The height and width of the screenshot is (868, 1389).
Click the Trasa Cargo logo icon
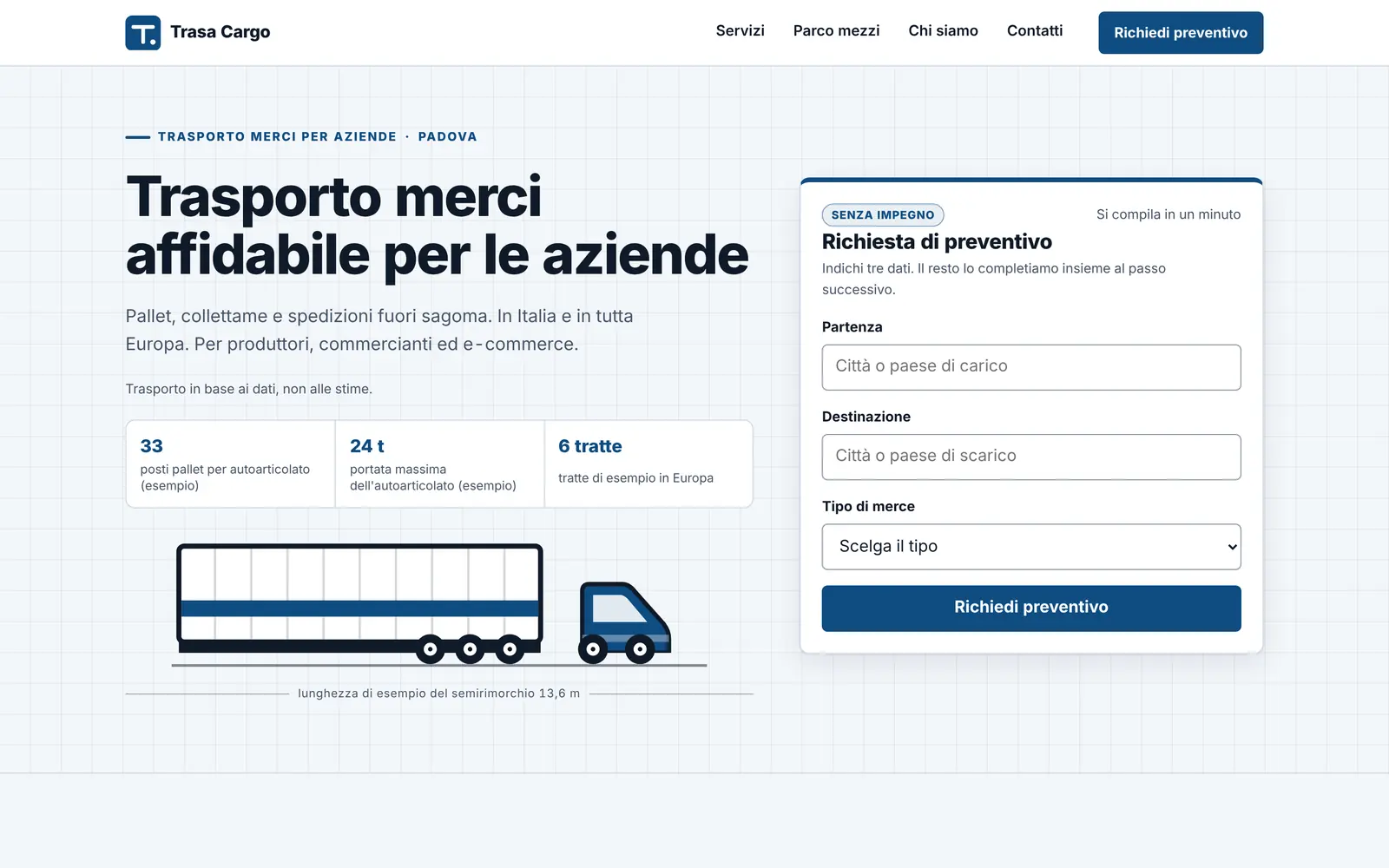pos(143,33)
